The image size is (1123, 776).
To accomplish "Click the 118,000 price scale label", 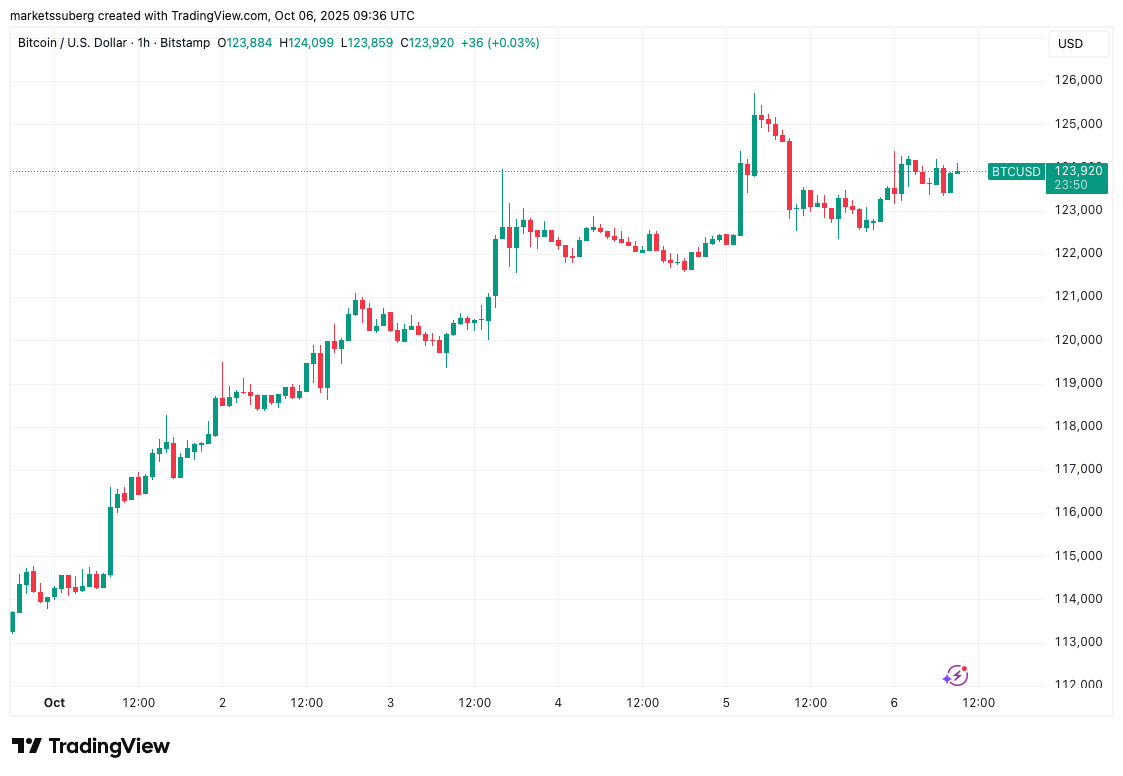I will click(x=1077, y=426).
